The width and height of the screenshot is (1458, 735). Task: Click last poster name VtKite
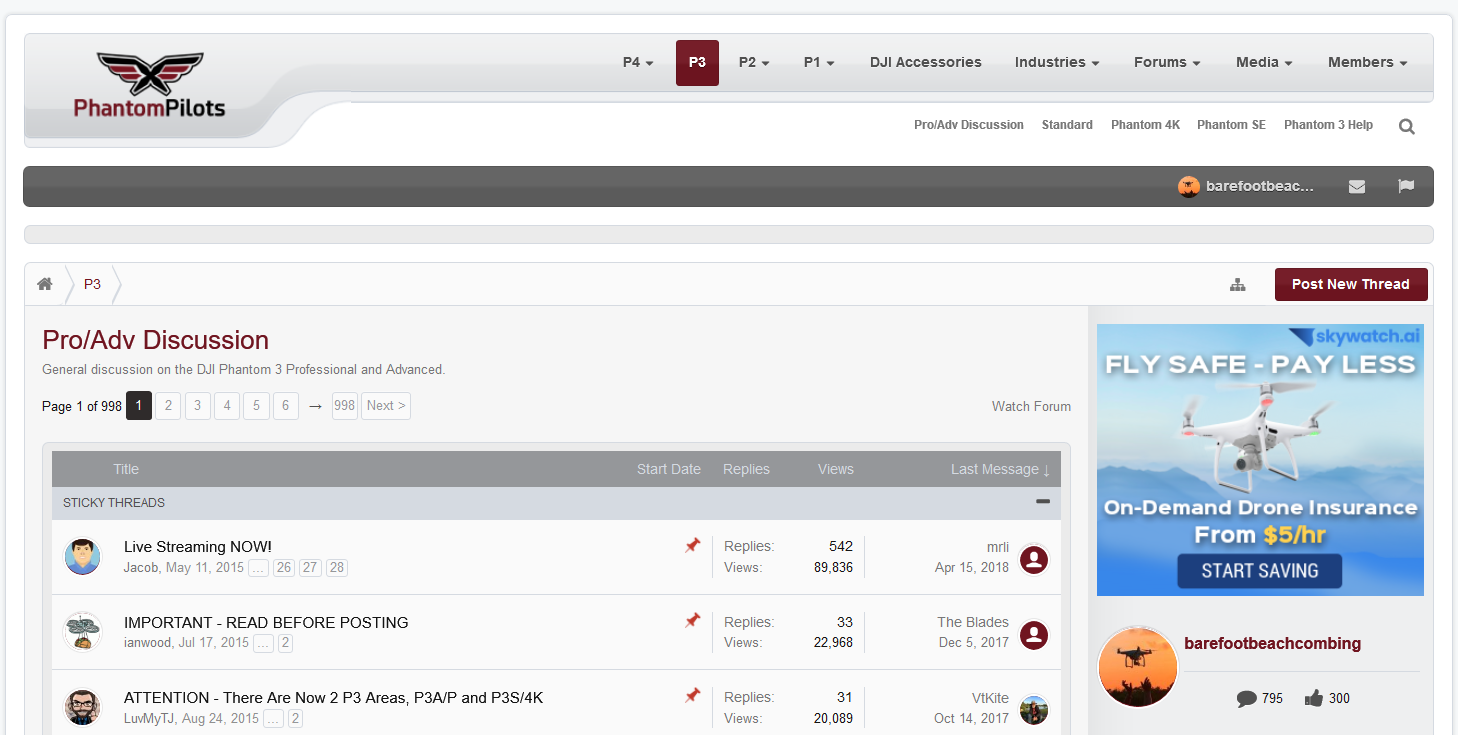990,697
